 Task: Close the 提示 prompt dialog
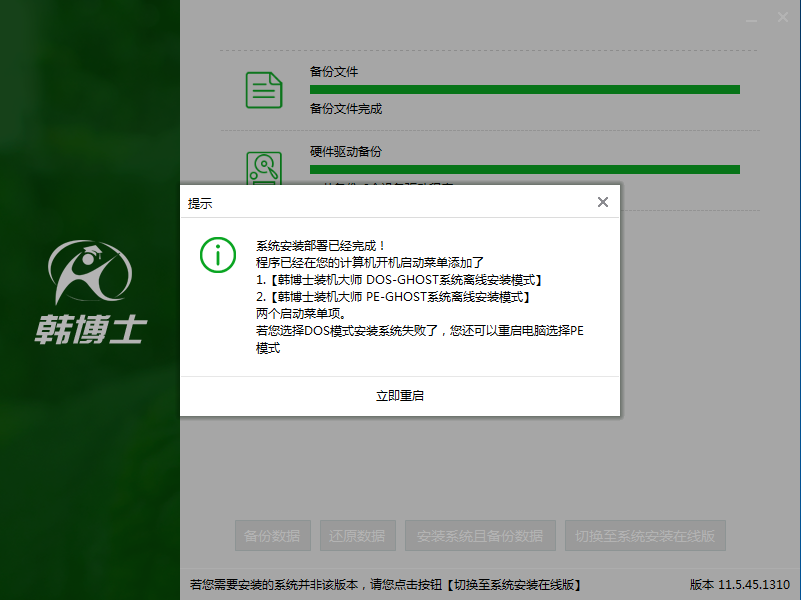click(x=603, y=201)
